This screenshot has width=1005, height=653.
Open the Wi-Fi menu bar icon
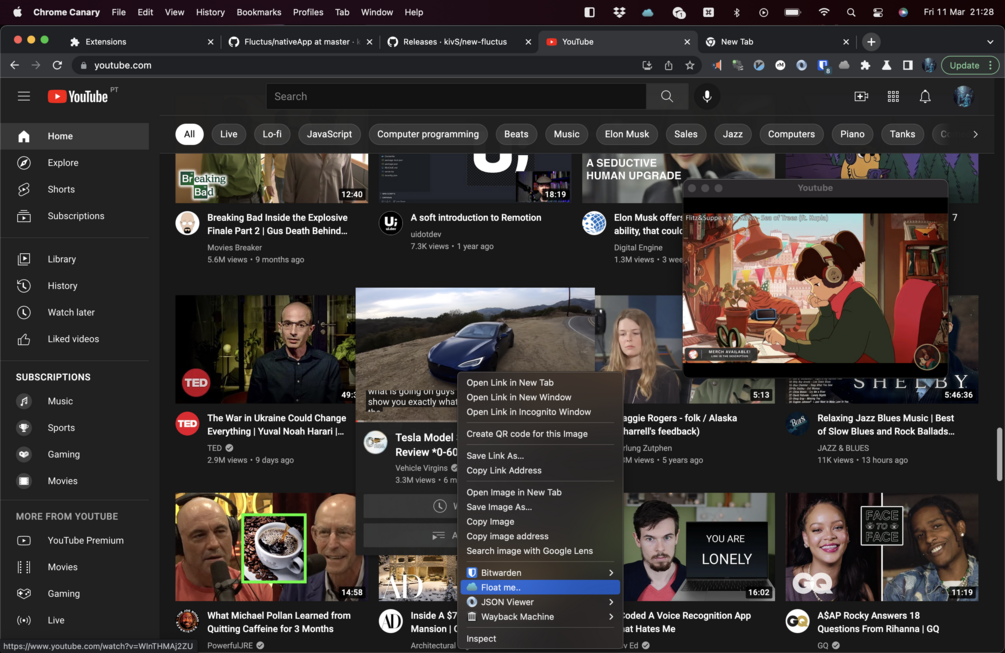[x=824, y=12]
